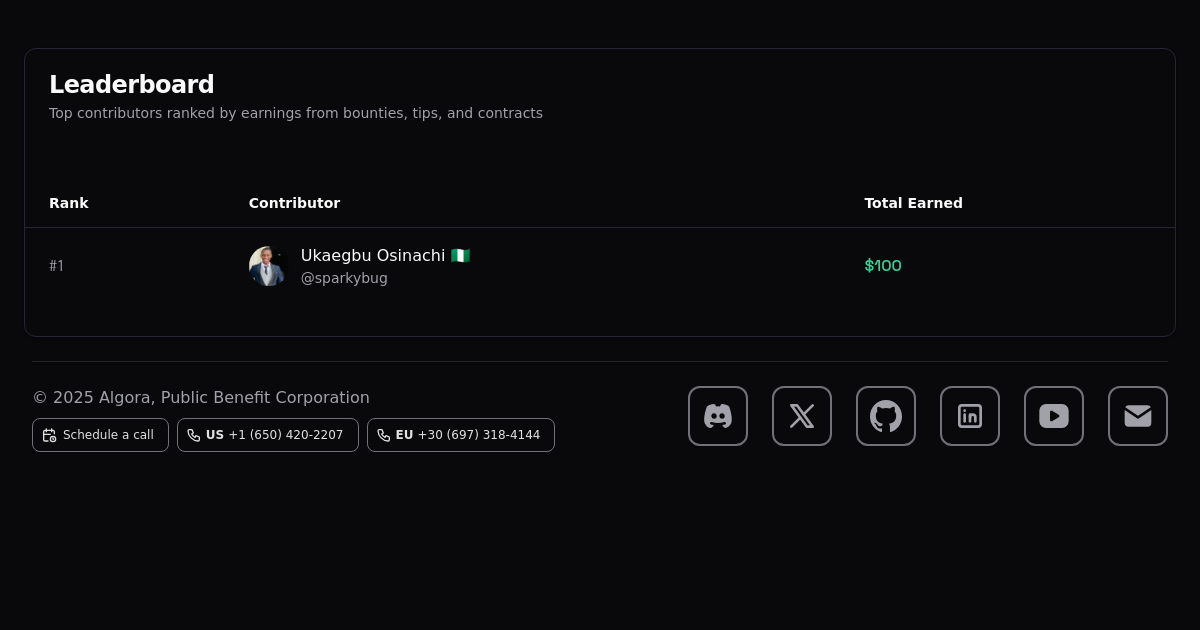Click Ukaegbu Osinachi's avatar photo
The width and height of the screenshot is (1200, 630).
pyautogui.click(x=268, y=266)
